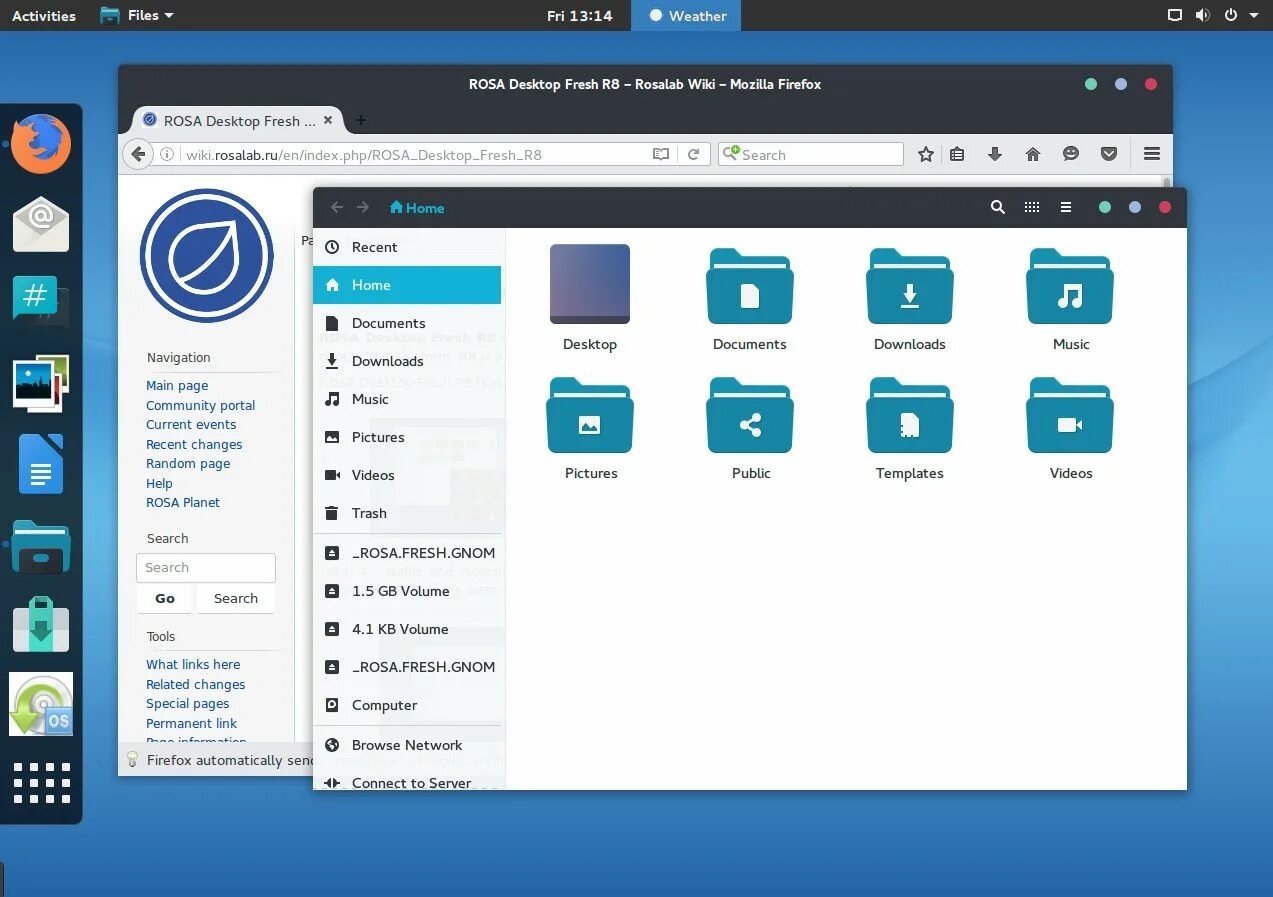Click the Firefox back button
This screenshot has width=1273, height=897.
point(138,154)
